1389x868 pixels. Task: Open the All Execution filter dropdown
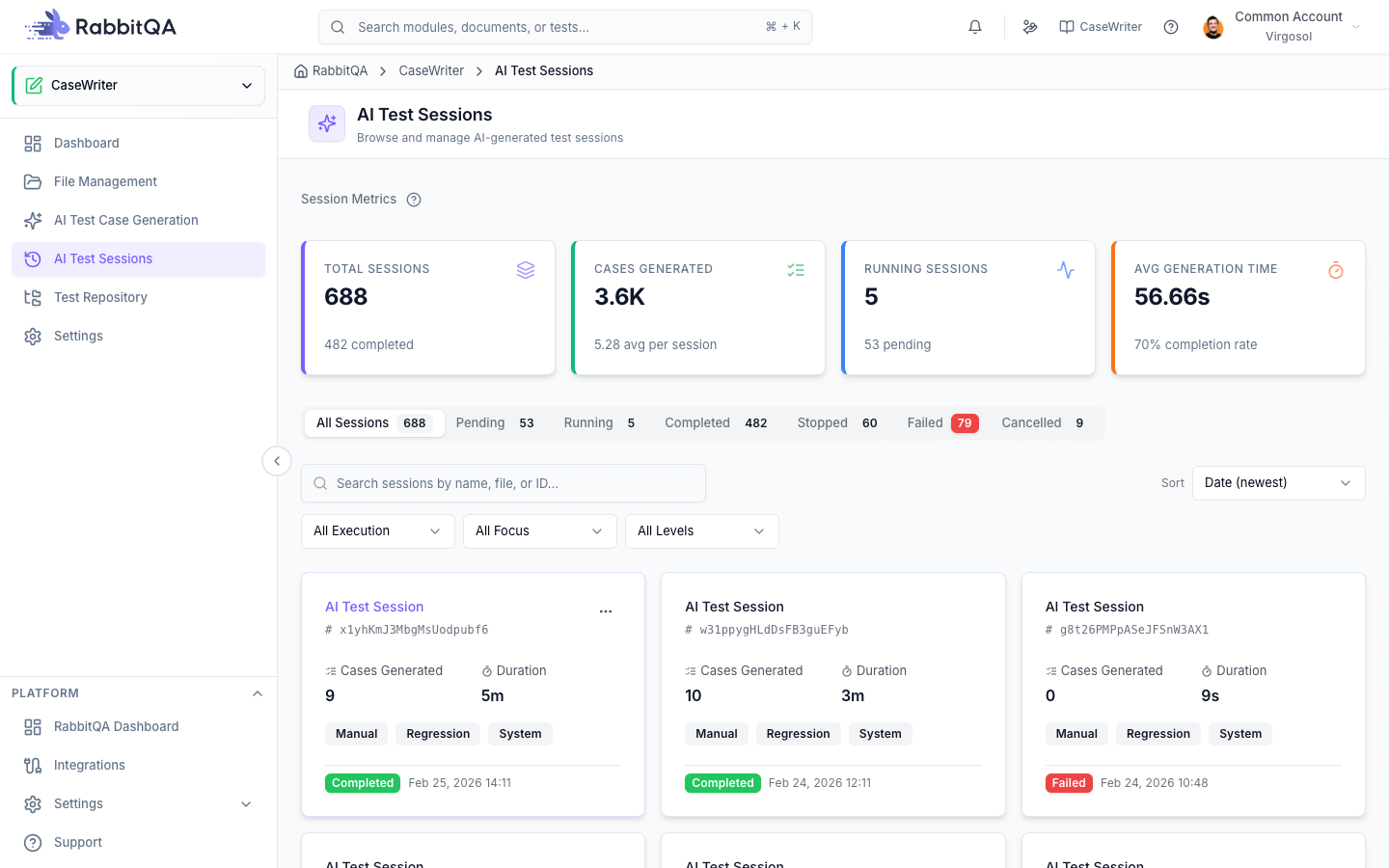tap(378, 531)
